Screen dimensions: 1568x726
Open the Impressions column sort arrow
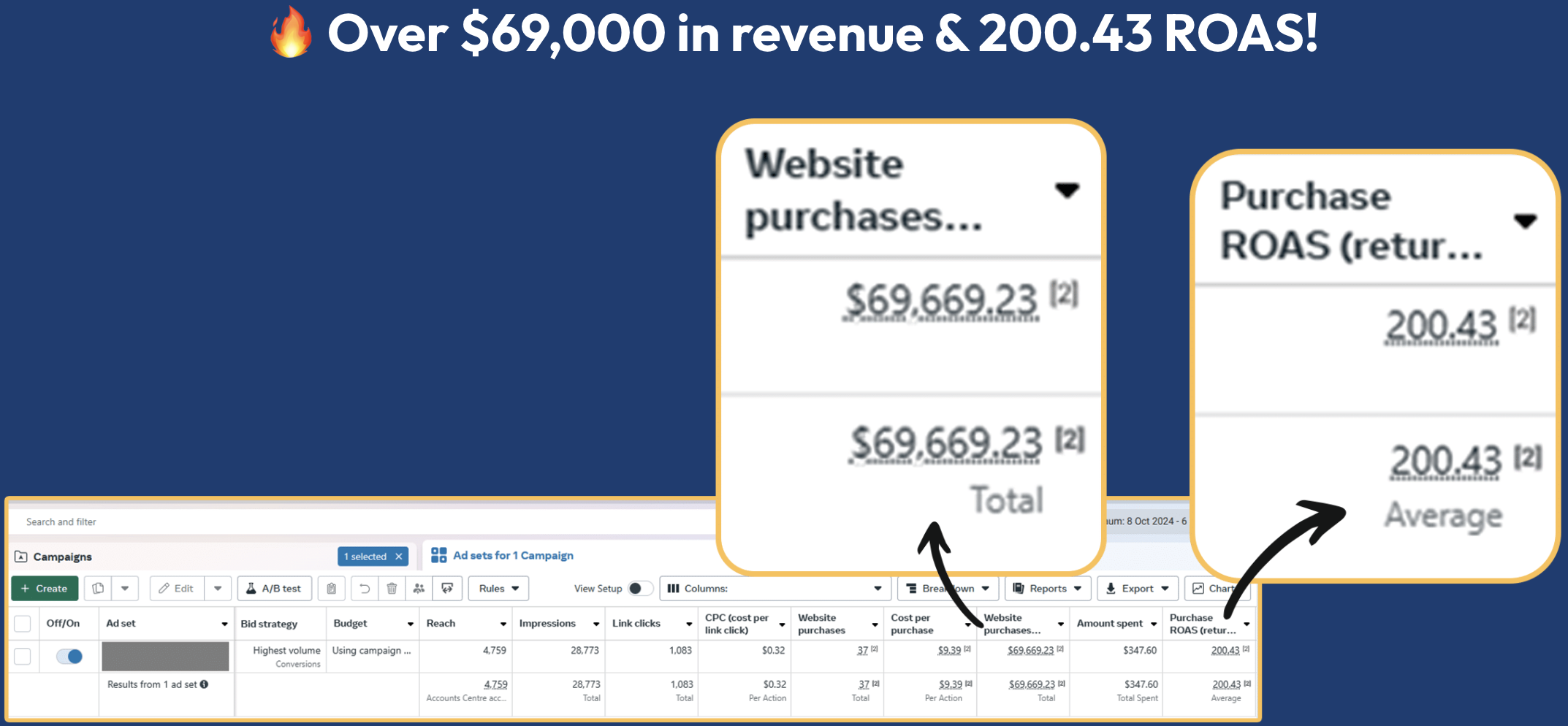596,624
